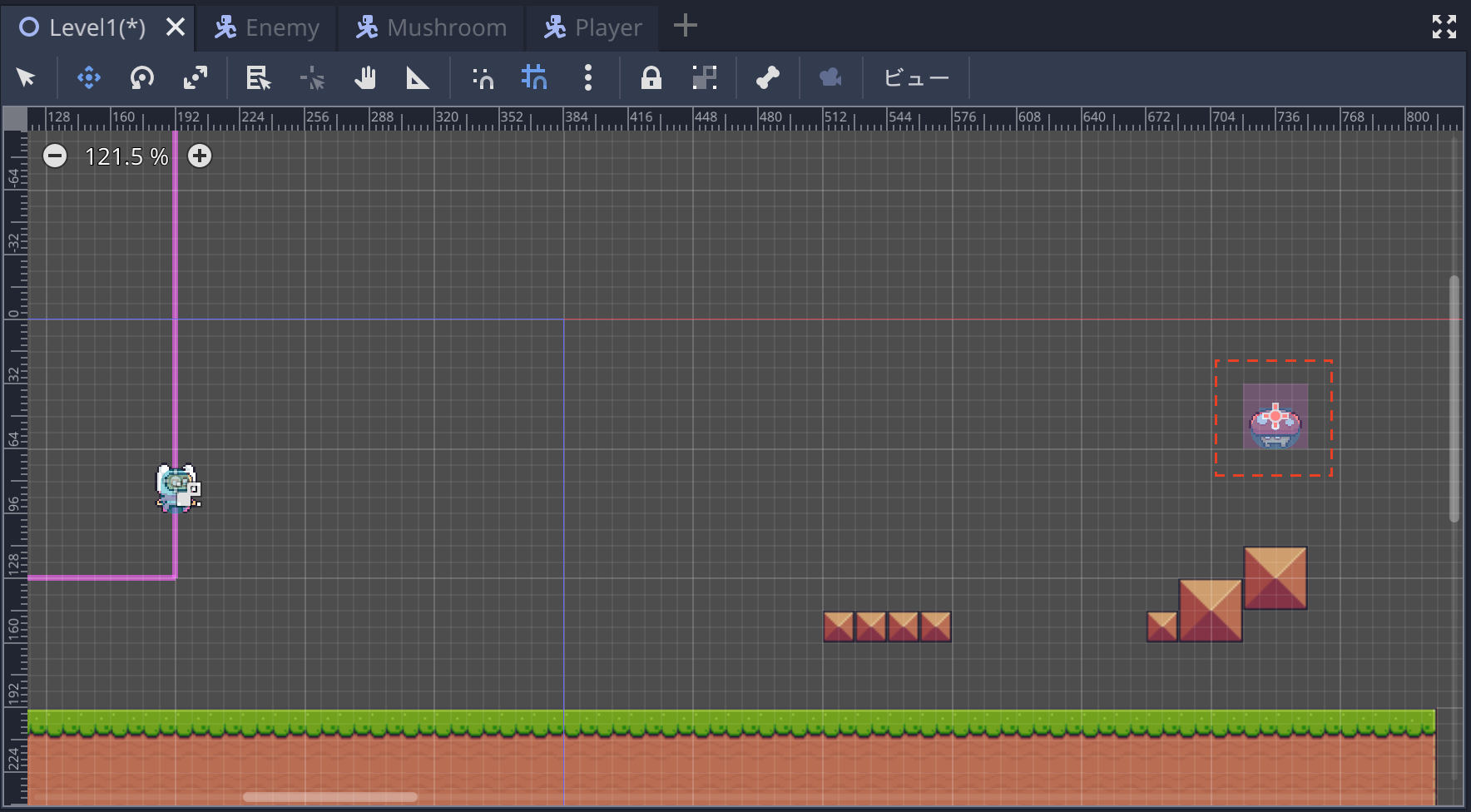
Task: Activate the Move Mode tool
Action: [89, 78]
